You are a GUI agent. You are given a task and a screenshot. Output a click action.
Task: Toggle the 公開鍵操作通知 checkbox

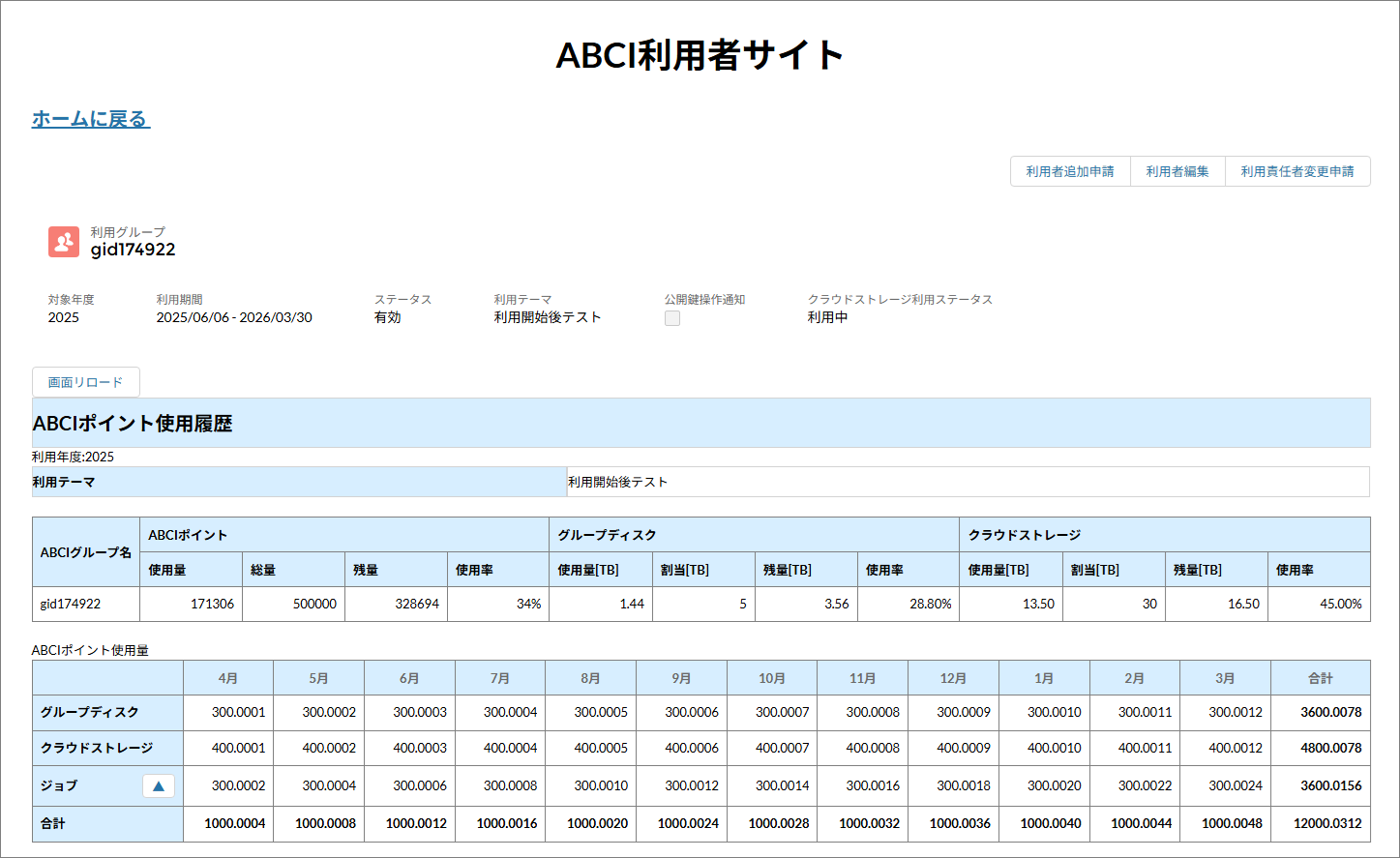pos(672,318)
